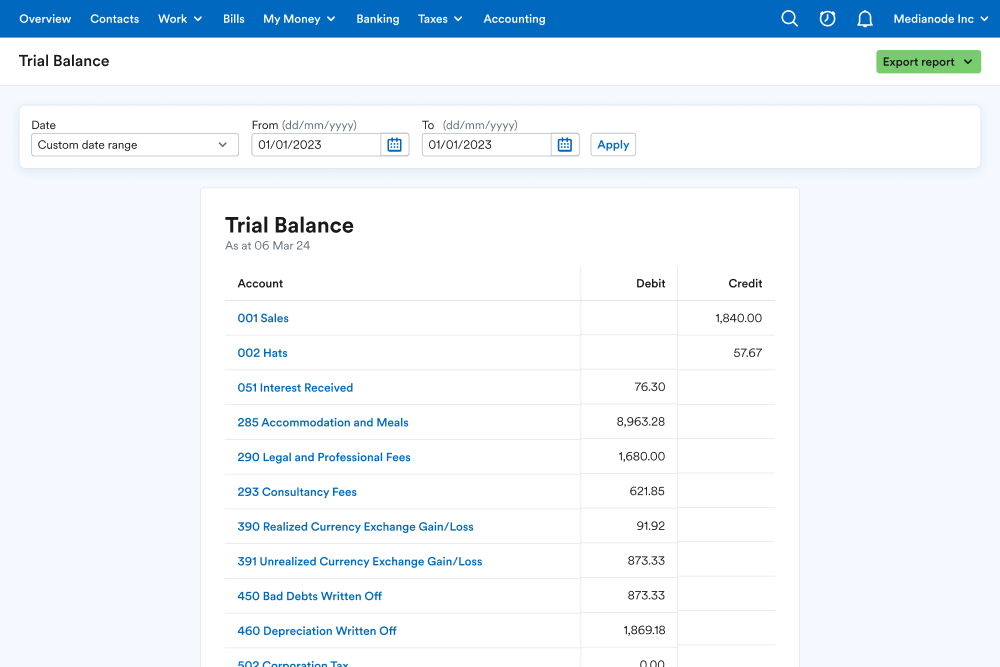Open the Bills section
1000x667 pixels.
(233, 19)
